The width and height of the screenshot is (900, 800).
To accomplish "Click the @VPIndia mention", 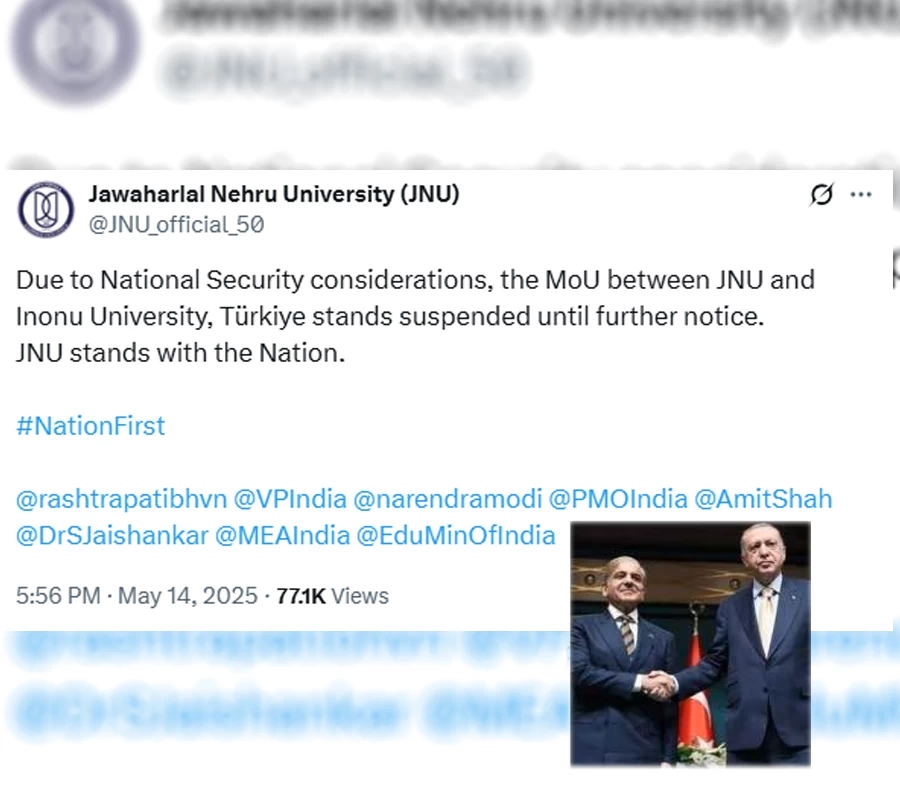I will [290, 499].
